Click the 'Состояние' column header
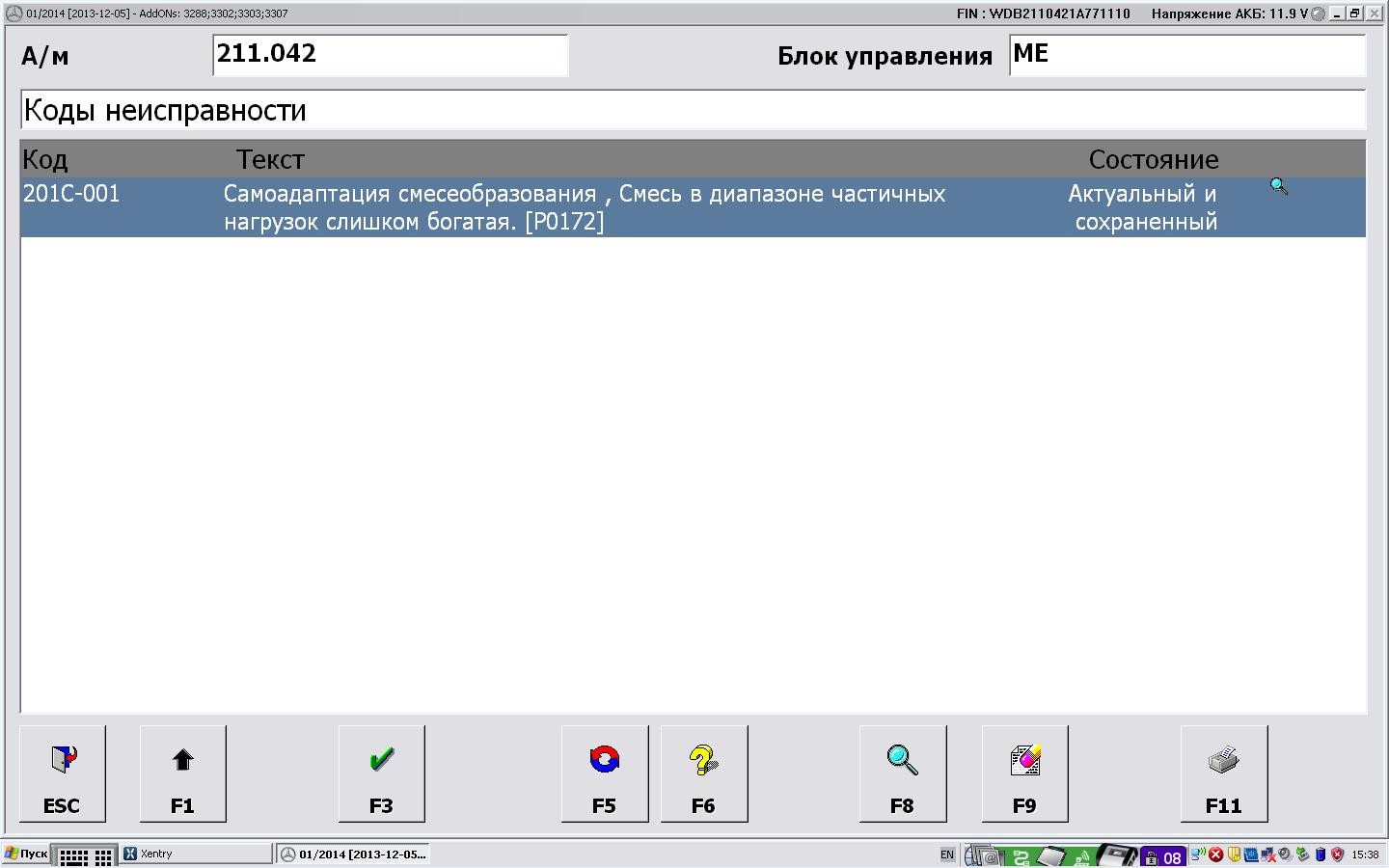1389x868 pixels. coord(1154,159)
